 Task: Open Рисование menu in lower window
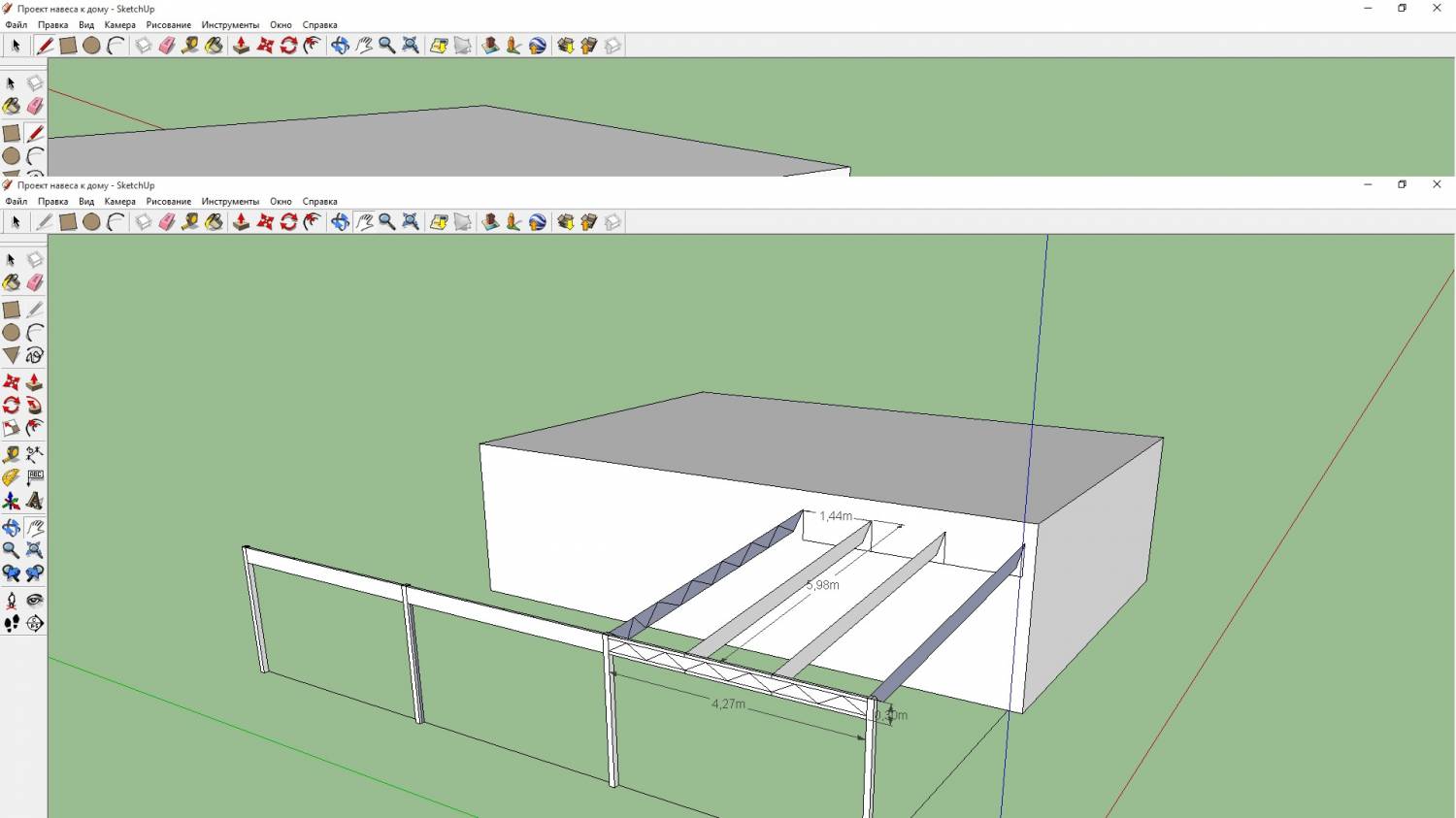(x=168, y=202)
